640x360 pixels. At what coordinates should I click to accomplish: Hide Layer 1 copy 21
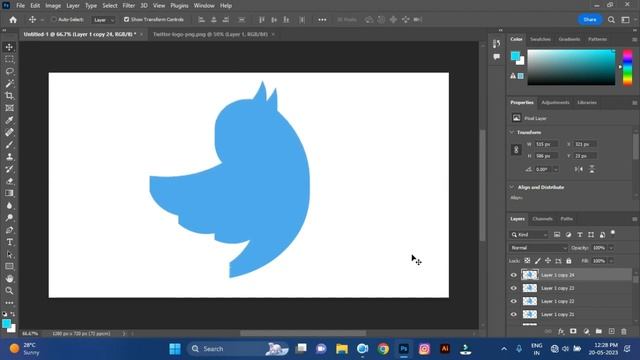[x=513, y=314]
